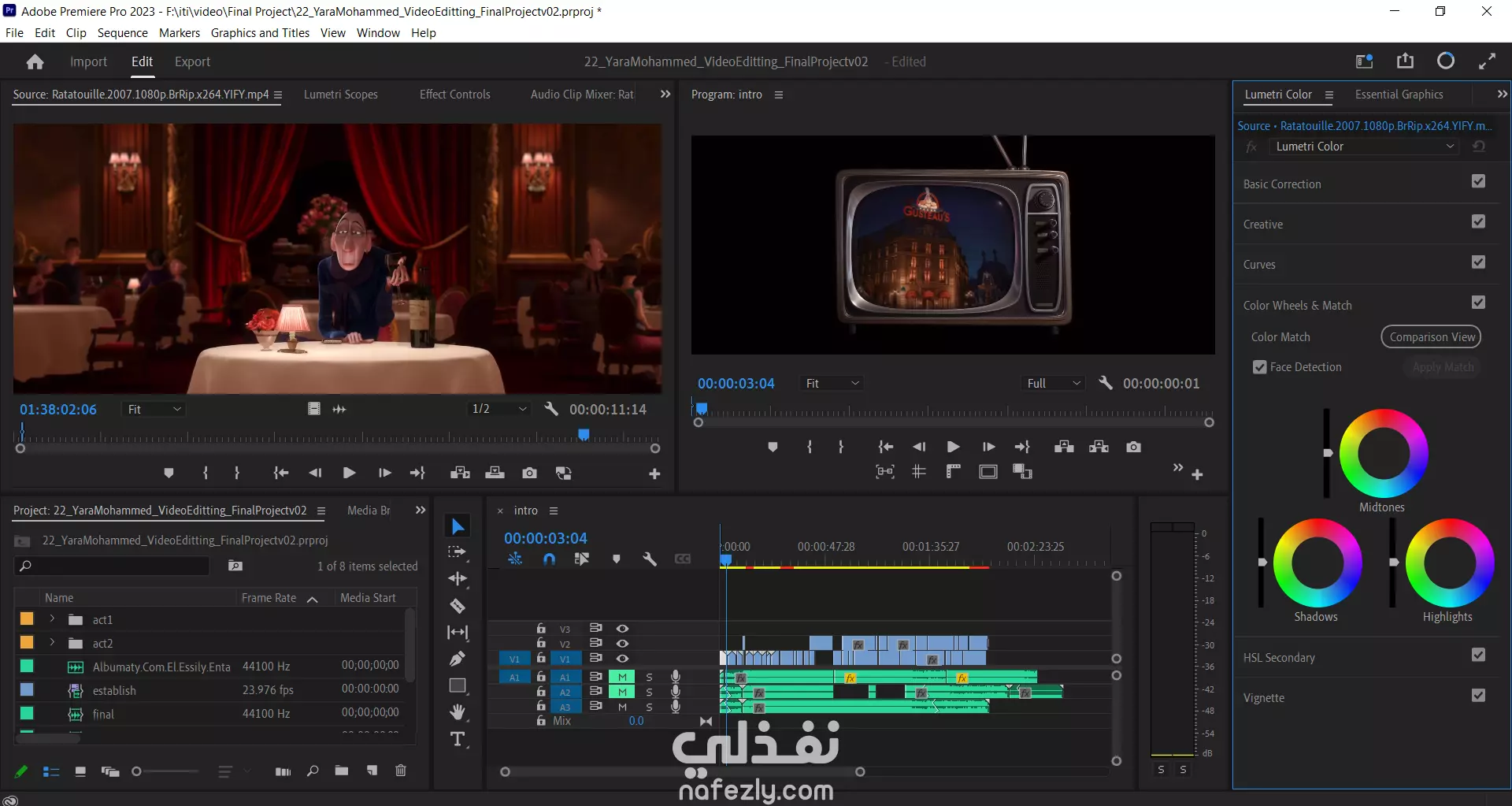Expand the act1 bin
The image size is (1512, 806).
click(52, 619)
